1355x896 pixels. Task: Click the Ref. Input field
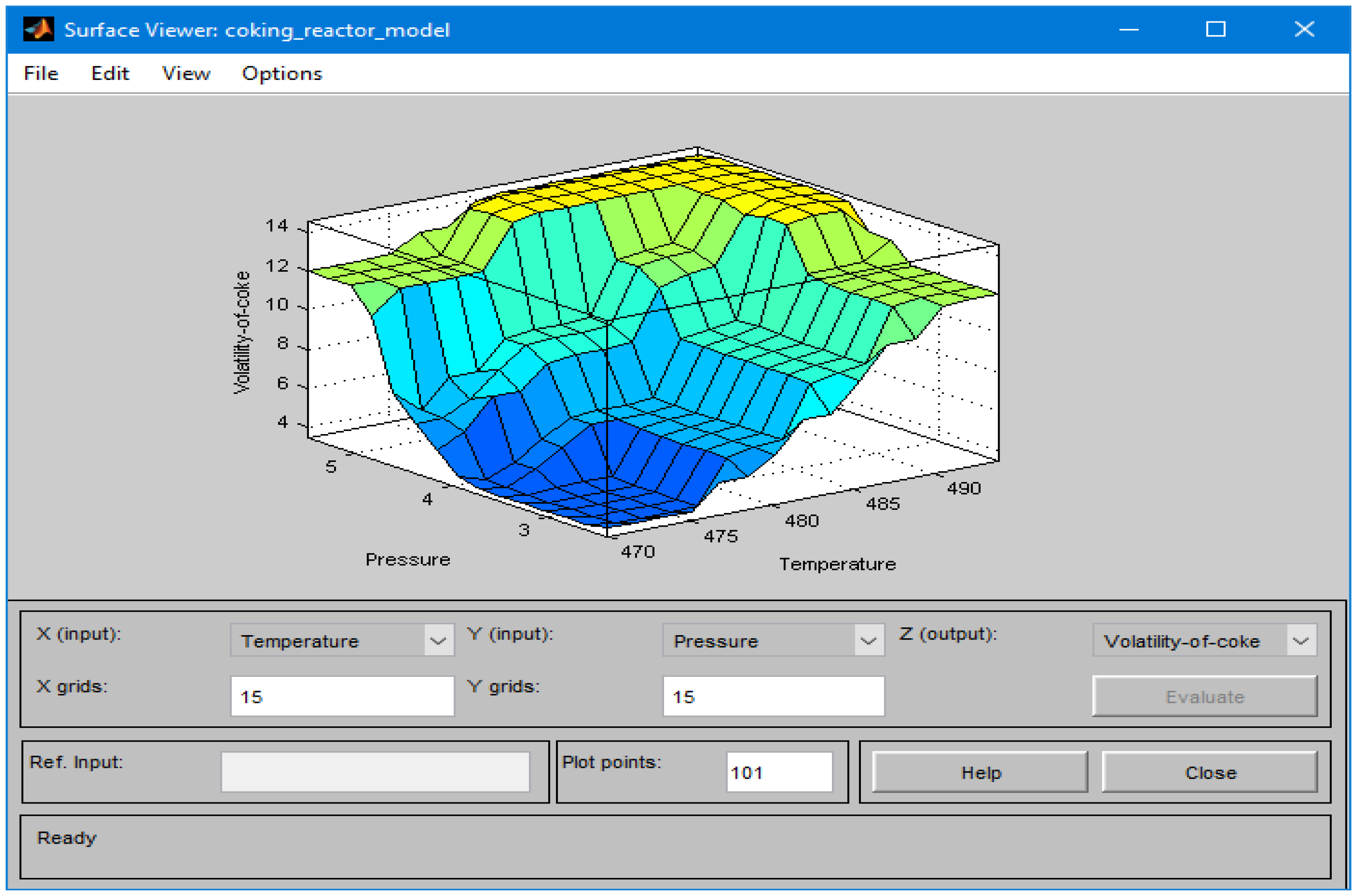376,771
